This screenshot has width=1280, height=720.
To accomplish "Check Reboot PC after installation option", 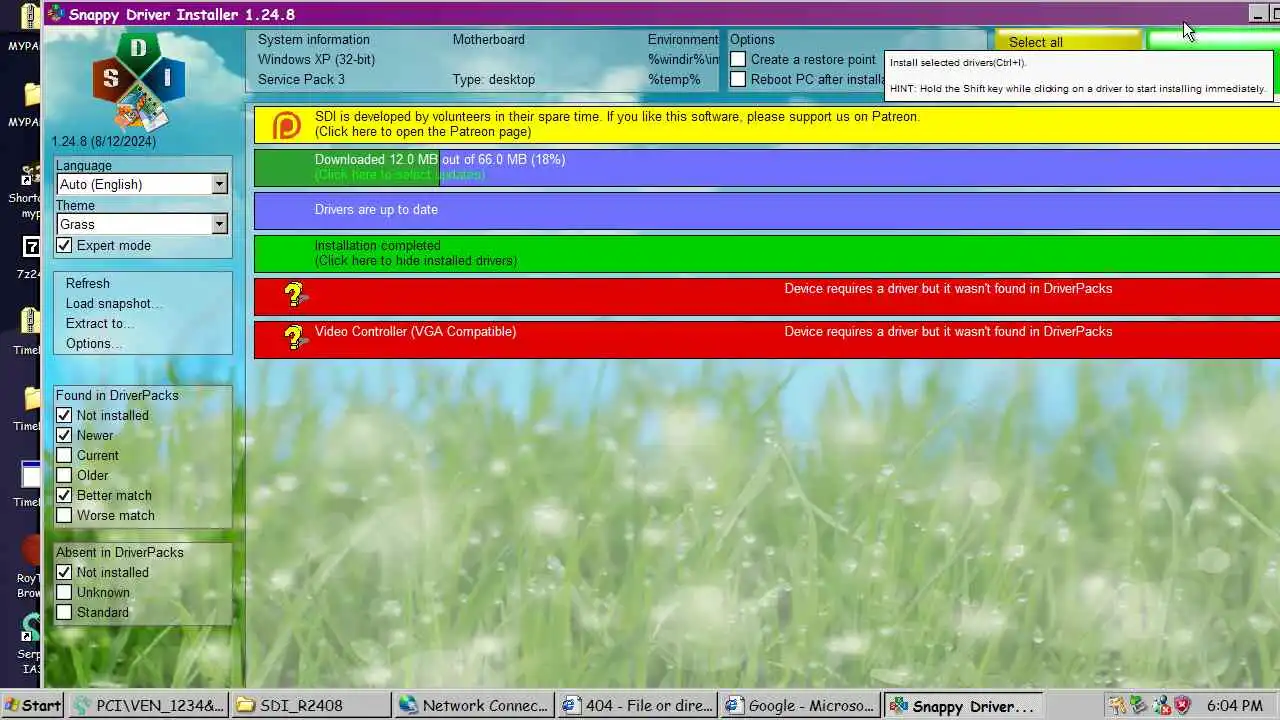I will [738, 79].
